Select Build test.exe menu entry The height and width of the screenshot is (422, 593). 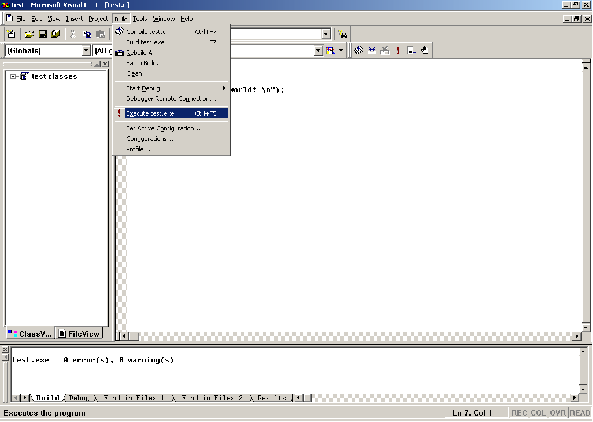[x=172, y=42]
